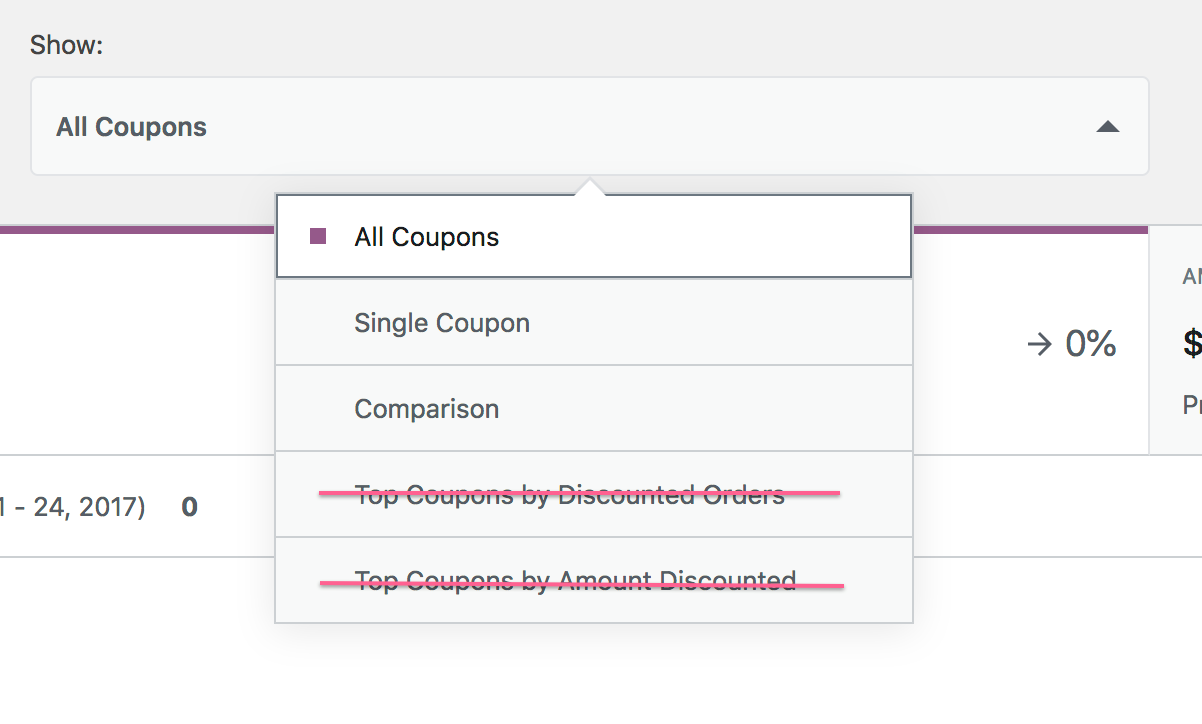This screenshot has height=724, width=1202.
Task: Select Single Coupon from the list
Action: click(x=441, y=322)
